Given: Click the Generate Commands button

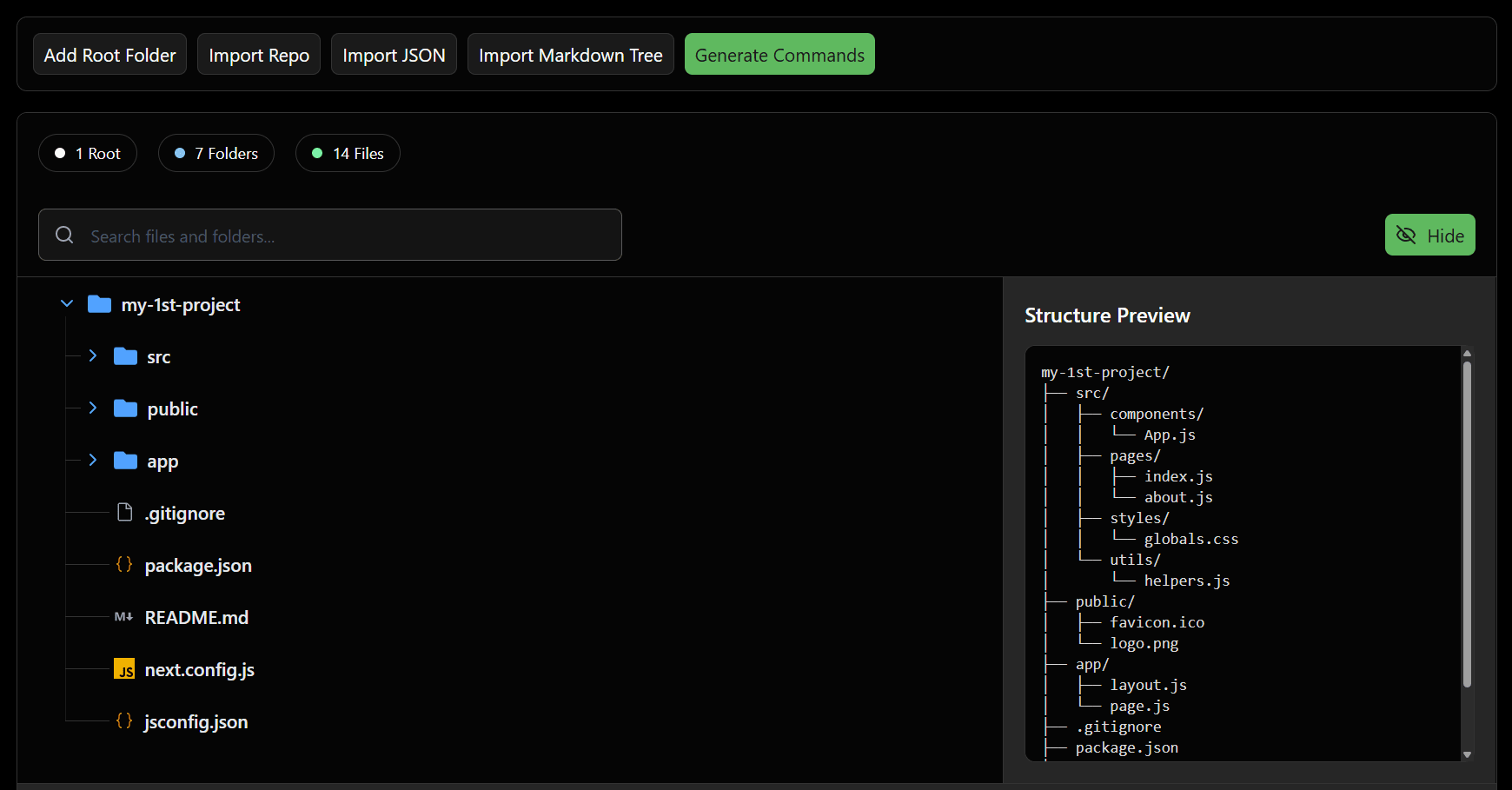Looking at the screenshot, I should point(779,55).
